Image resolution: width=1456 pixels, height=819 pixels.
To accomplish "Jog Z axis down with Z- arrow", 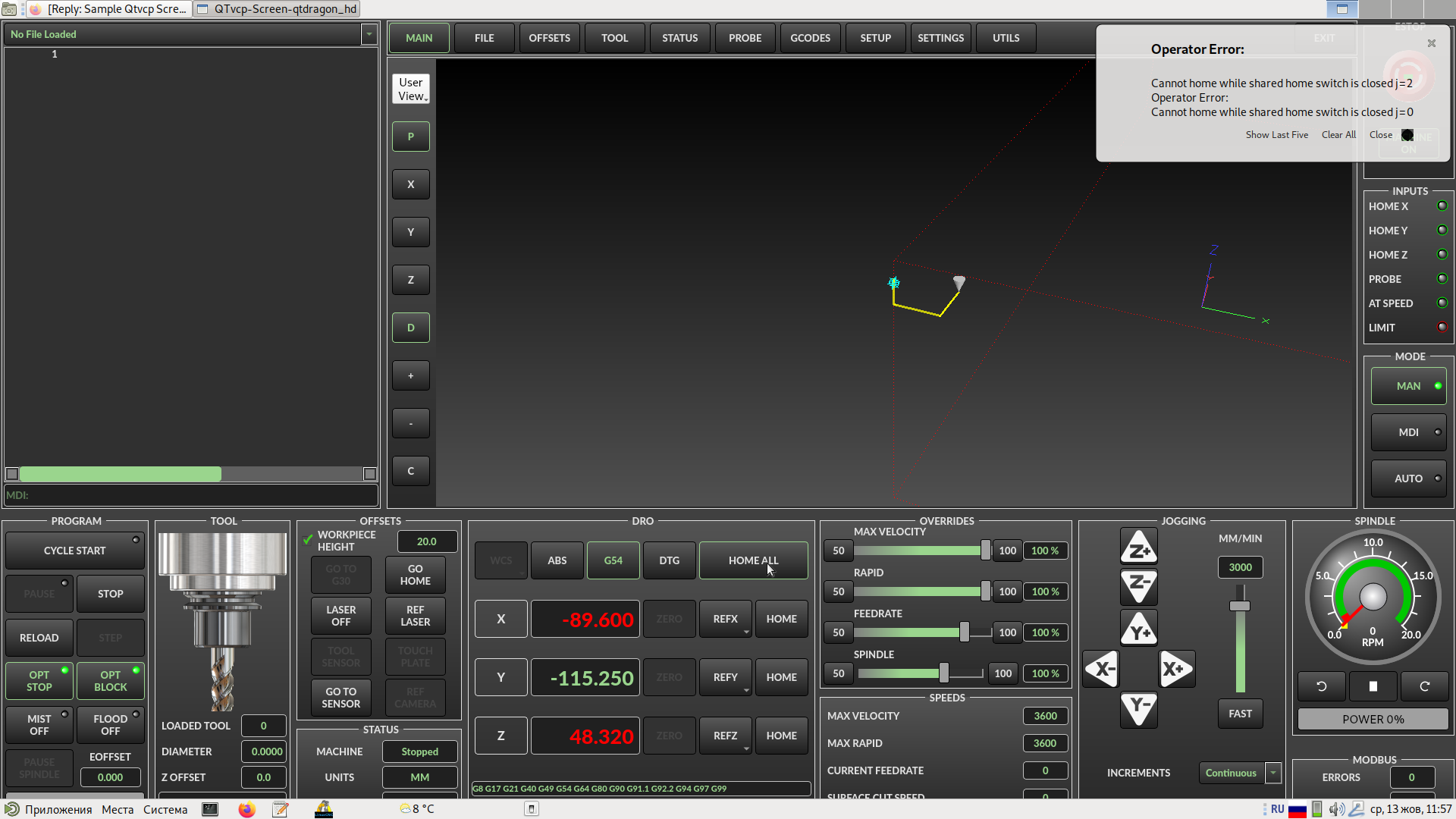I will [1138, 587].
